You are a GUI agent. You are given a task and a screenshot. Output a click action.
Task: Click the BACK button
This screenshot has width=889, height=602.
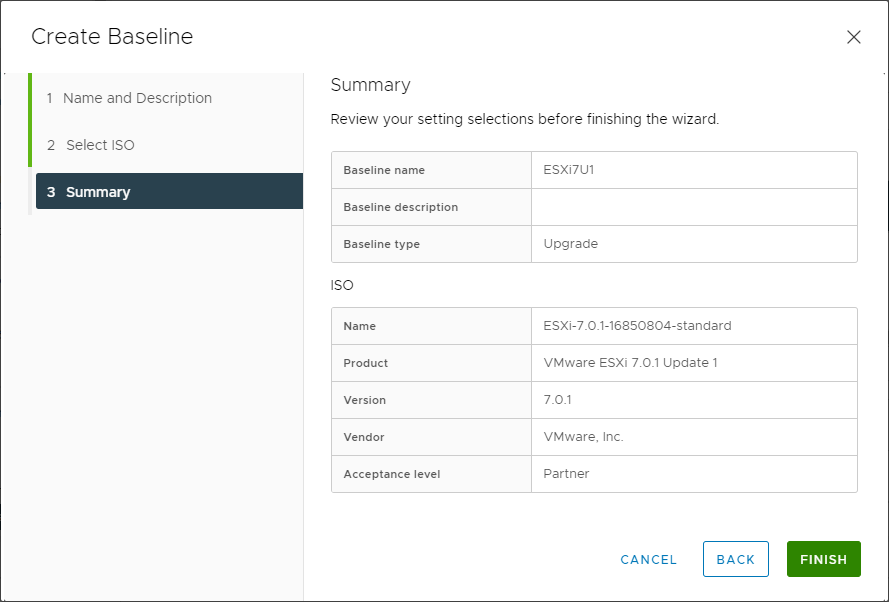[735, 559]
